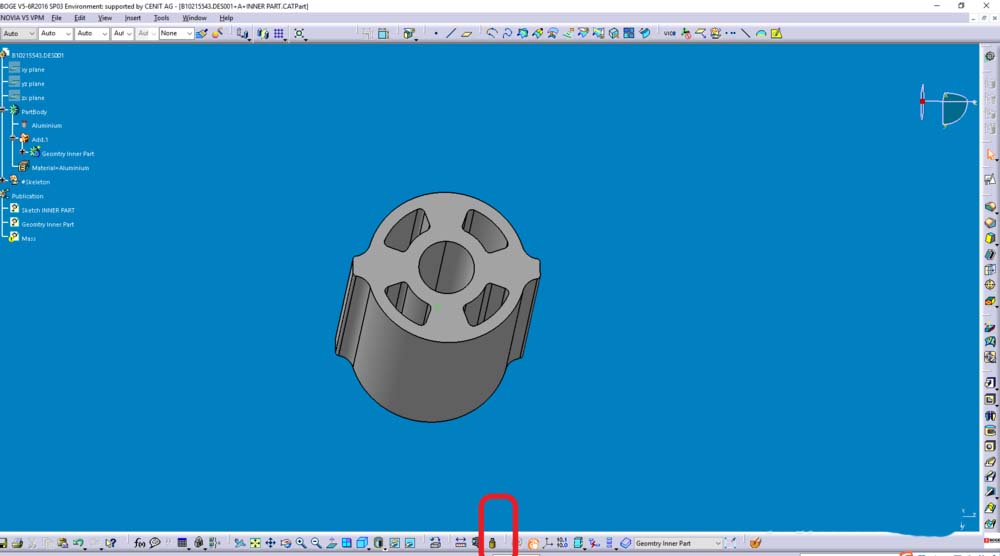1000x556 pixels.
Task: Click the Zoom Out magnifier
Action: pos(316,543)
